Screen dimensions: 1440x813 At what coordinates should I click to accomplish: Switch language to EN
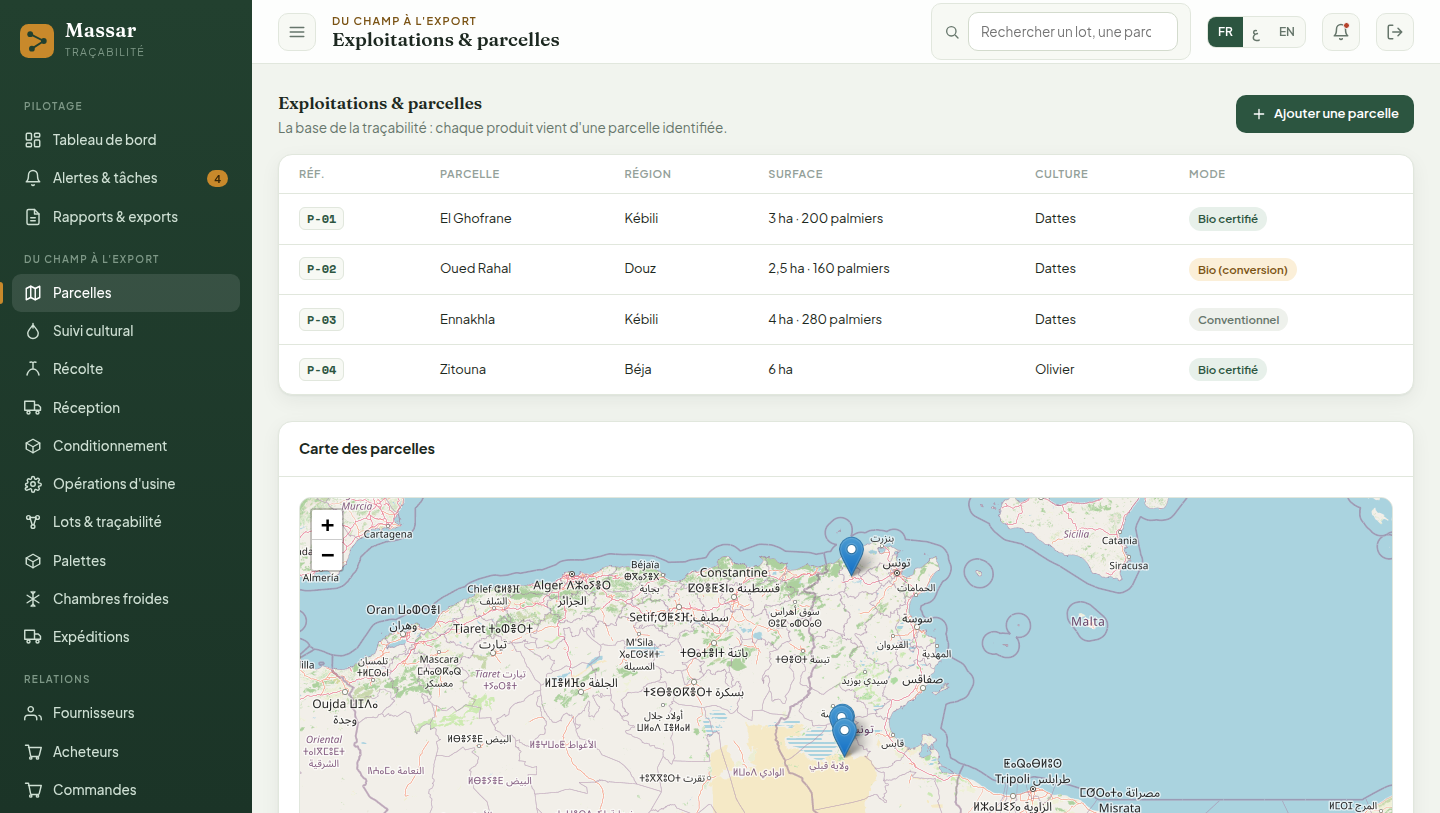(1287, 32)
